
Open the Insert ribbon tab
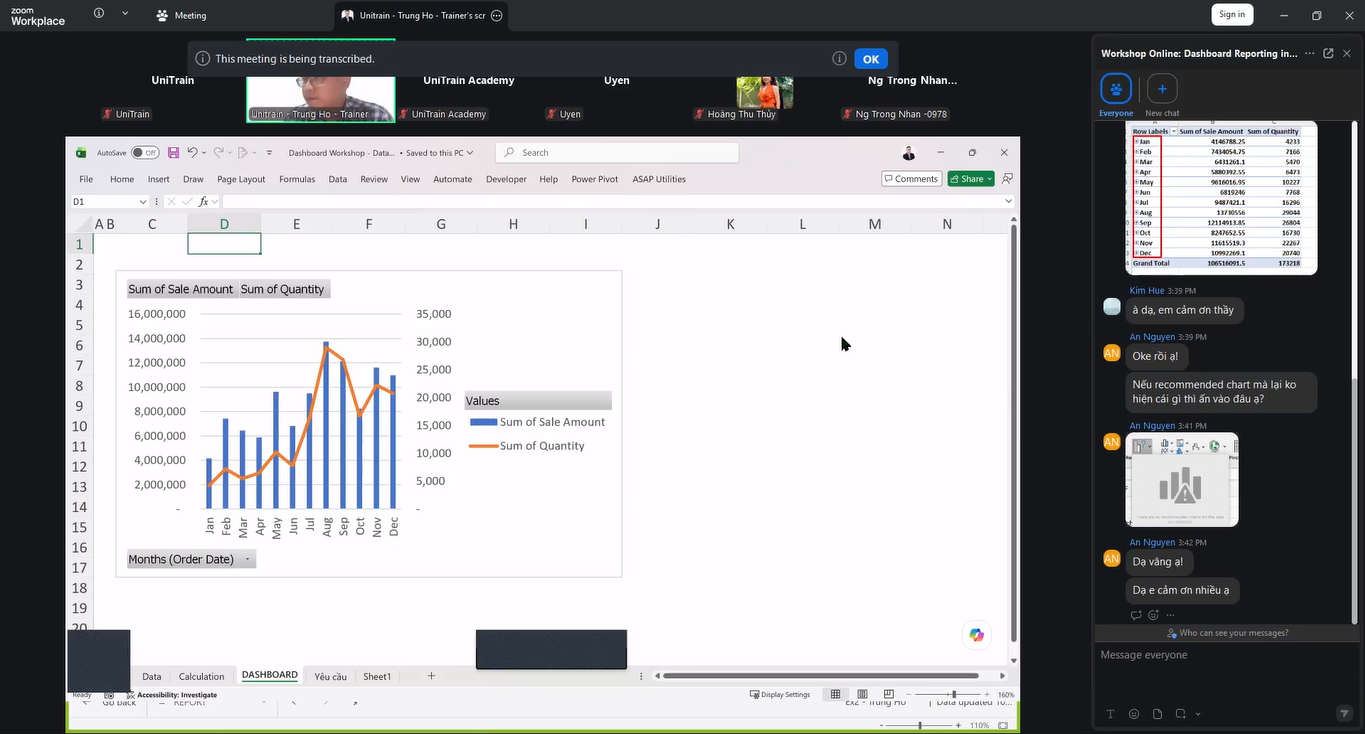(x=159, y=179)
